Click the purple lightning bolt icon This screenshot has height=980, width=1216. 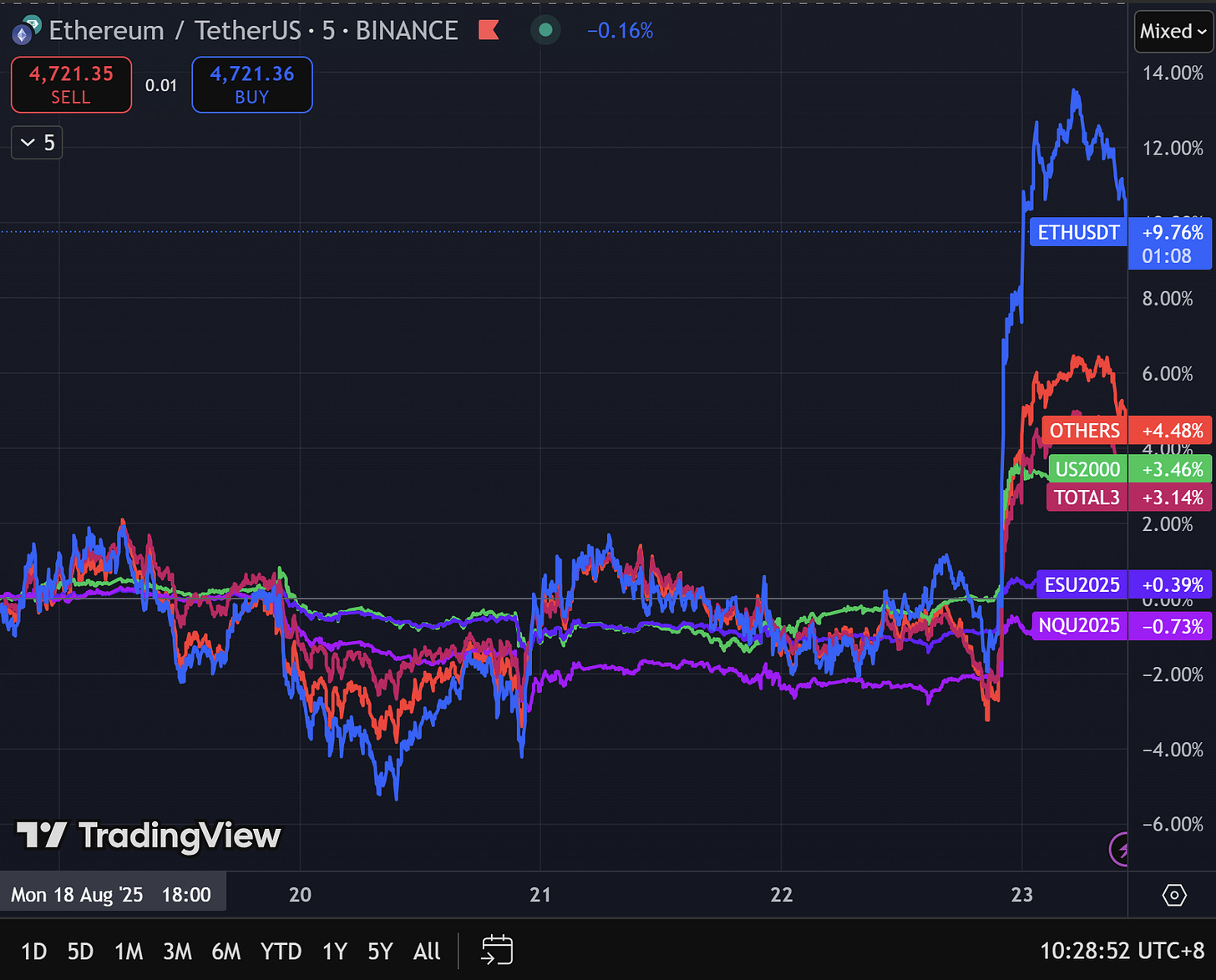click(1119, 850)
